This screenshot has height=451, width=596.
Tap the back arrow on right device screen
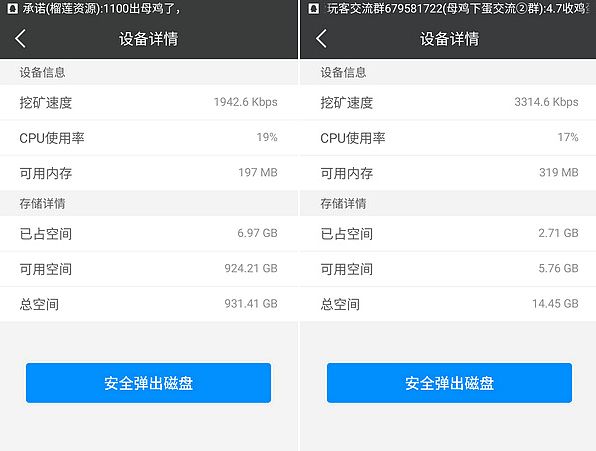321,38
